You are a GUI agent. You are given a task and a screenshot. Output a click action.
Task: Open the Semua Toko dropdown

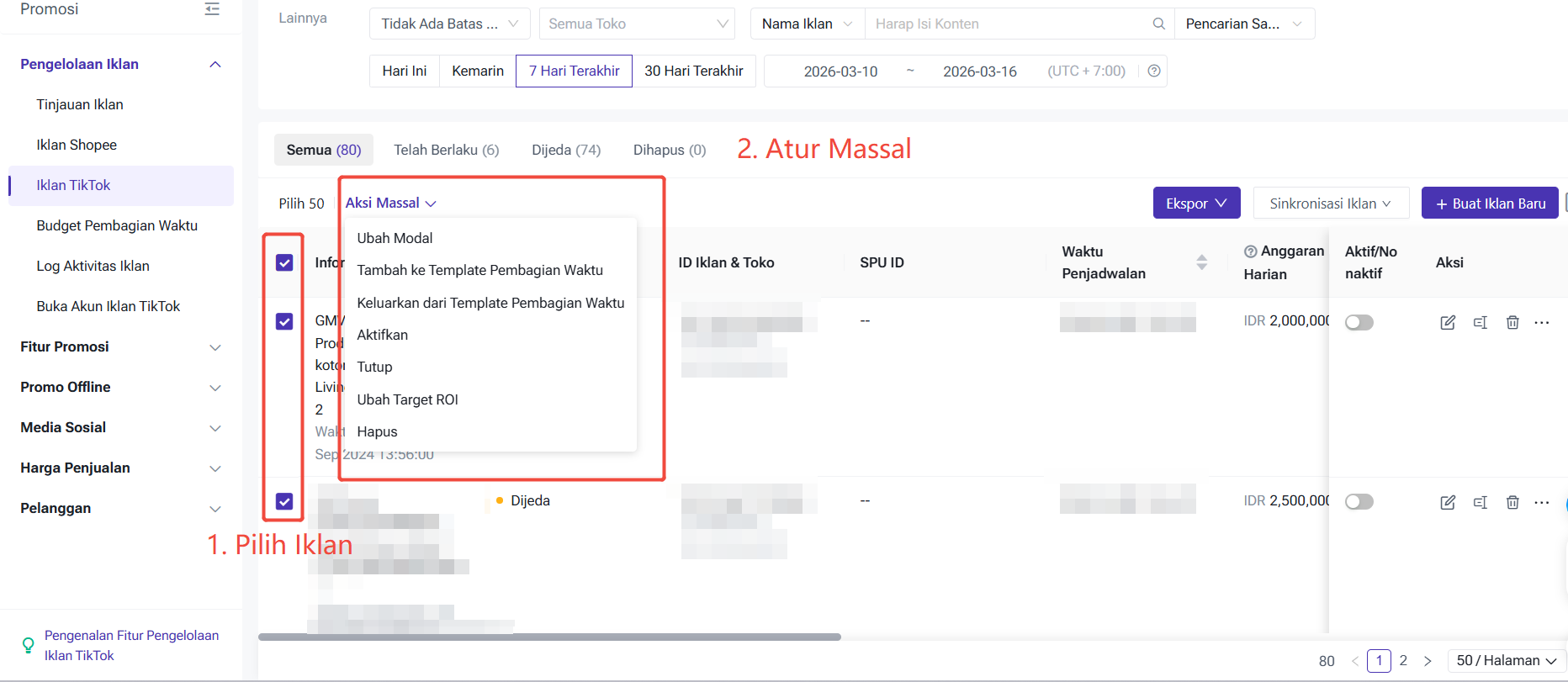637,24
